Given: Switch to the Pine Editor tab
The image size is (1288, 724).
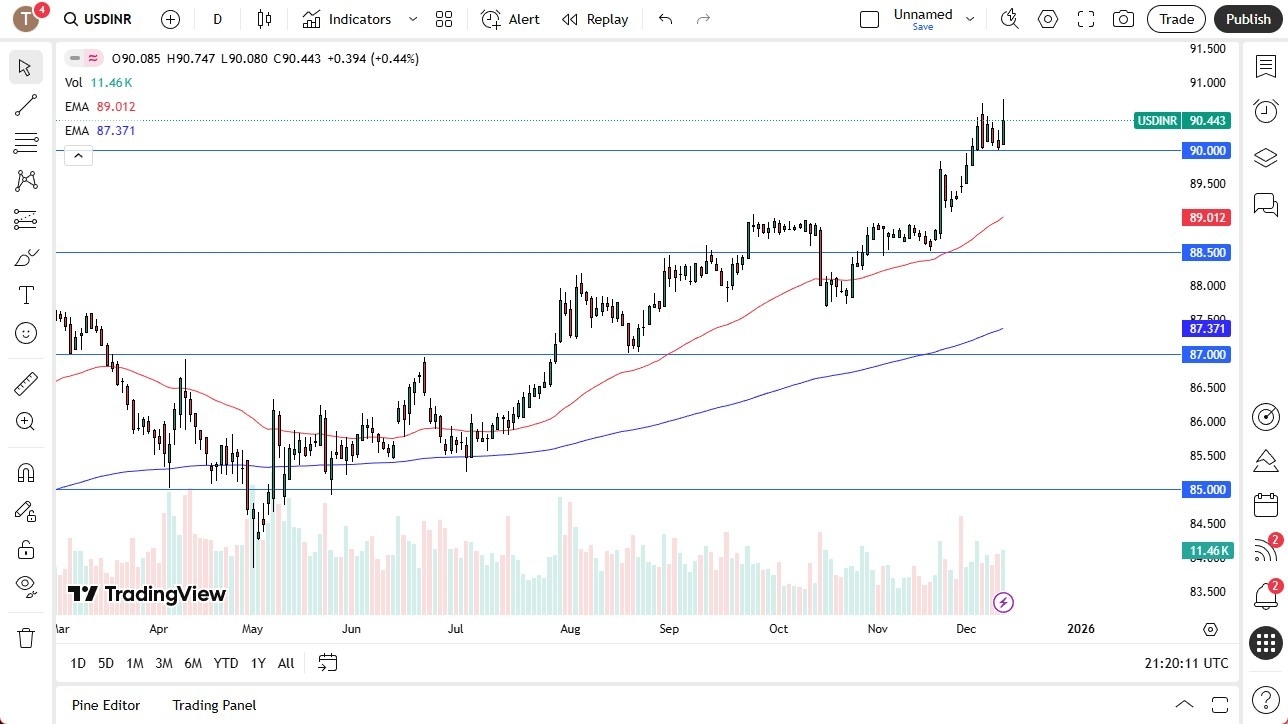Looking at the screenshot, I should coord(105,705).
